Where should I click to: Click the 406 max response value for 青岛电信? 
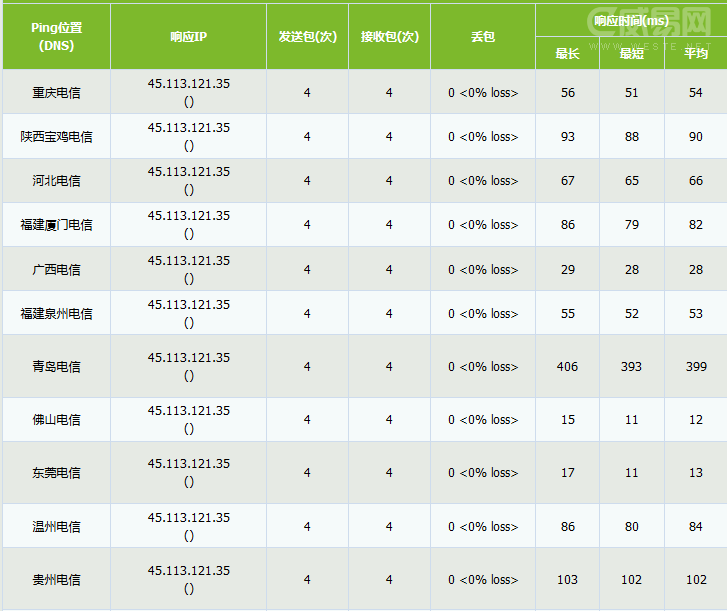tap(567, 367)
